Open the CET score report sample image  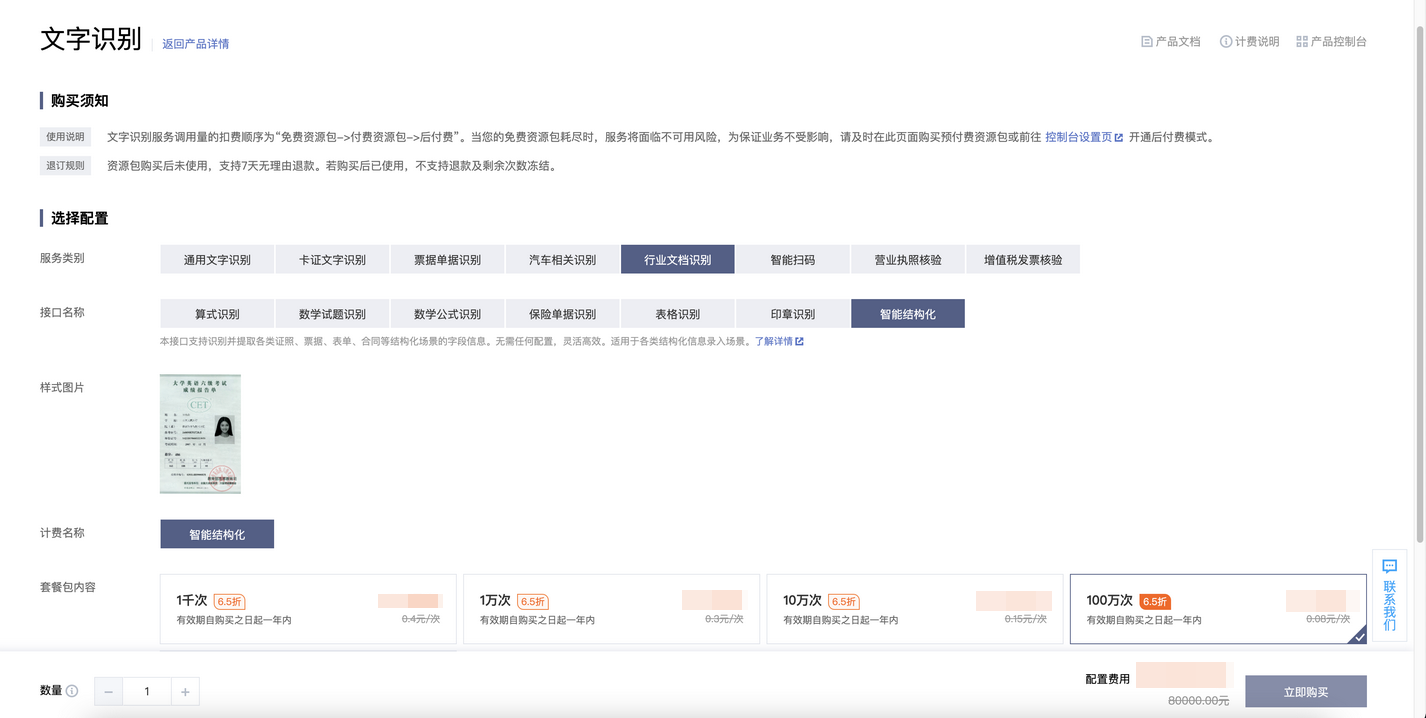pos(200,434)
